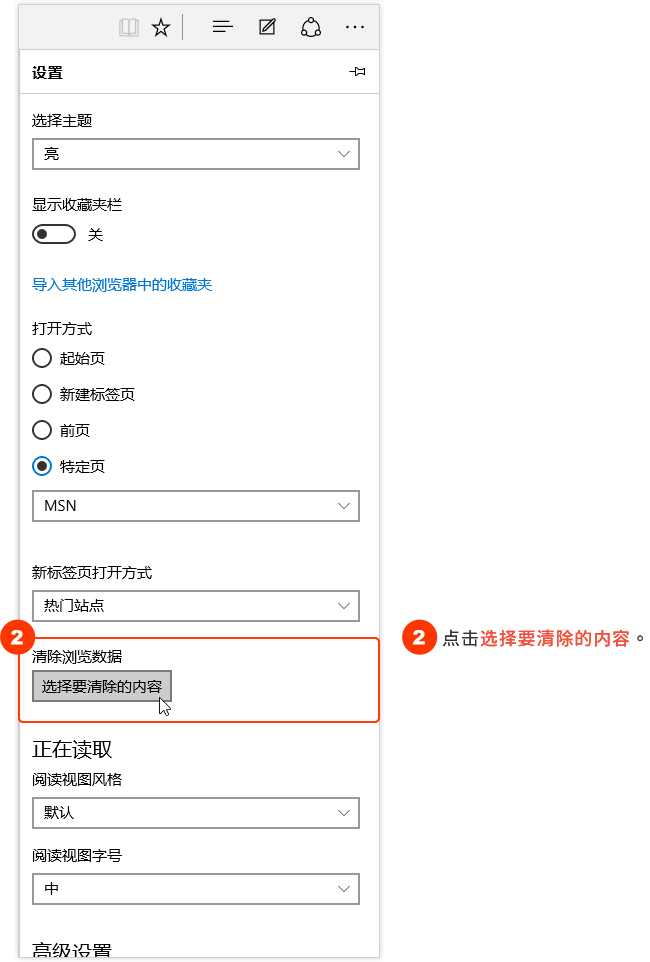The width and height of the screenshot is (650, 962).
Task: Pin the 设置 pane with pin icon
Action: click(x=357, y=72)
